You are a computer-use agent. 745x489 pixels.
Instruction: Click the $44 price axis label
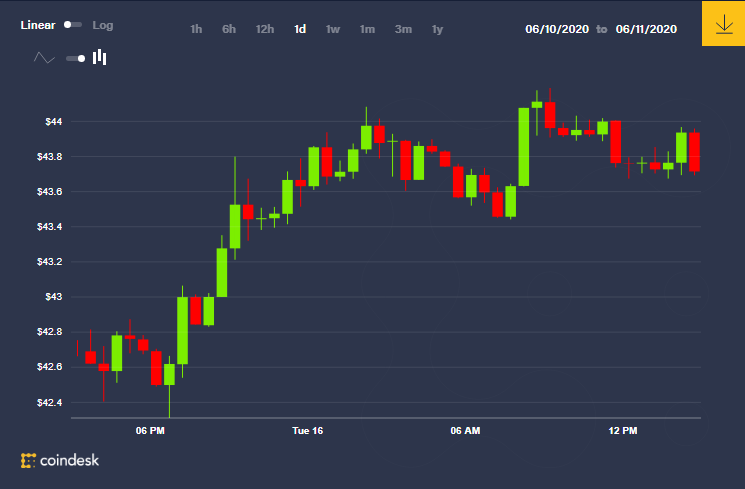[x=54, y=122]
